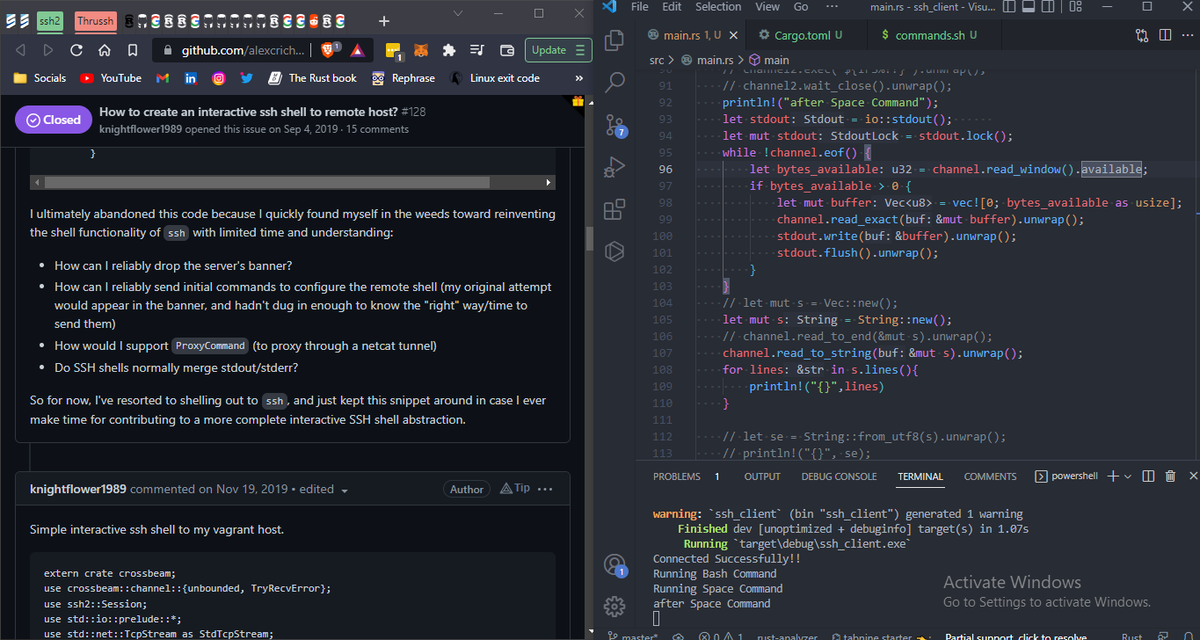This screenshot has height=640, width=1200.
Task: Open terminal launch profile dropdown arrow
Action: (x=1129, y=476)
